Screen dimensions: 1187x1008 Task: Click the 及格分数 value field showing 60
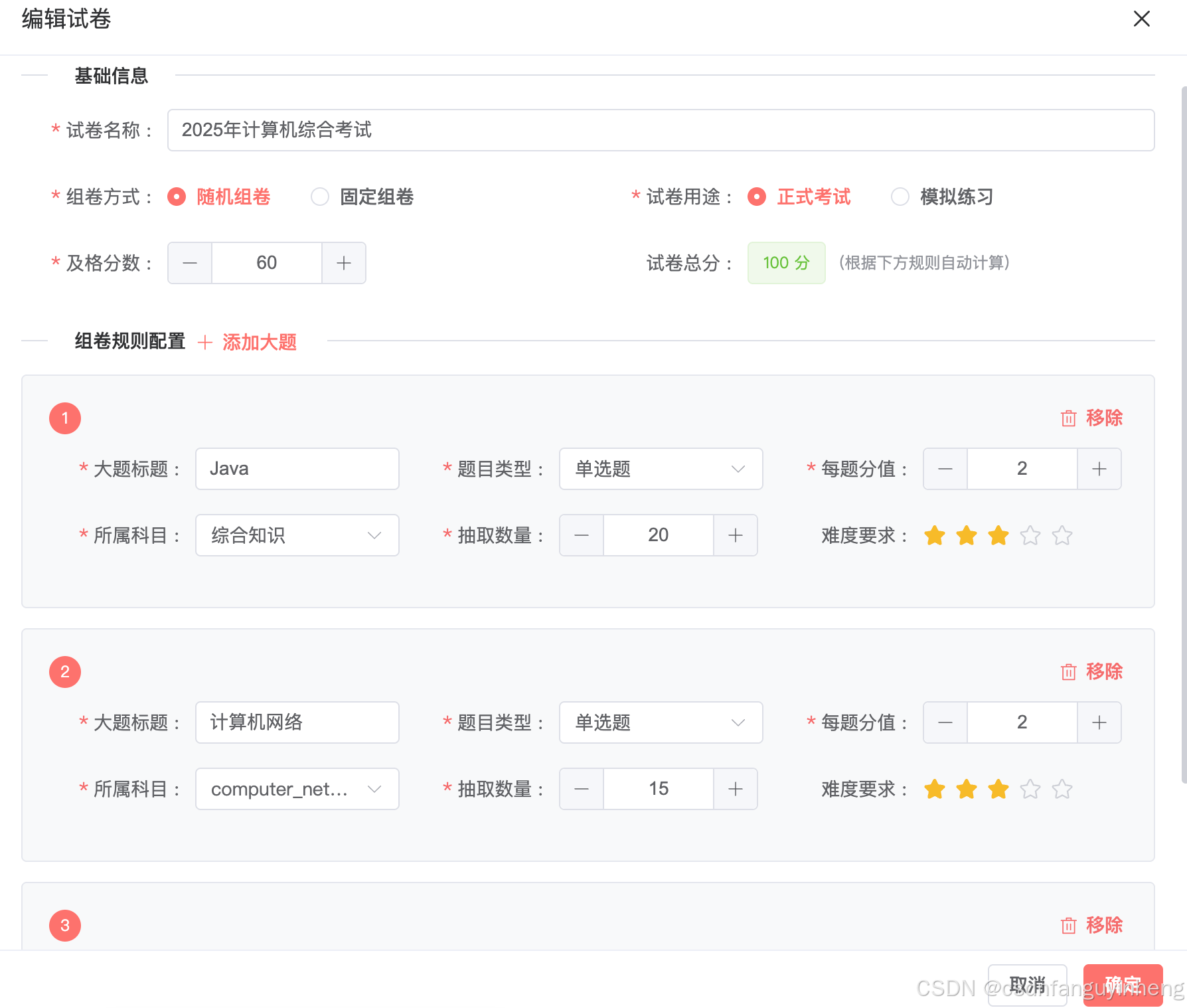point(267,263)
